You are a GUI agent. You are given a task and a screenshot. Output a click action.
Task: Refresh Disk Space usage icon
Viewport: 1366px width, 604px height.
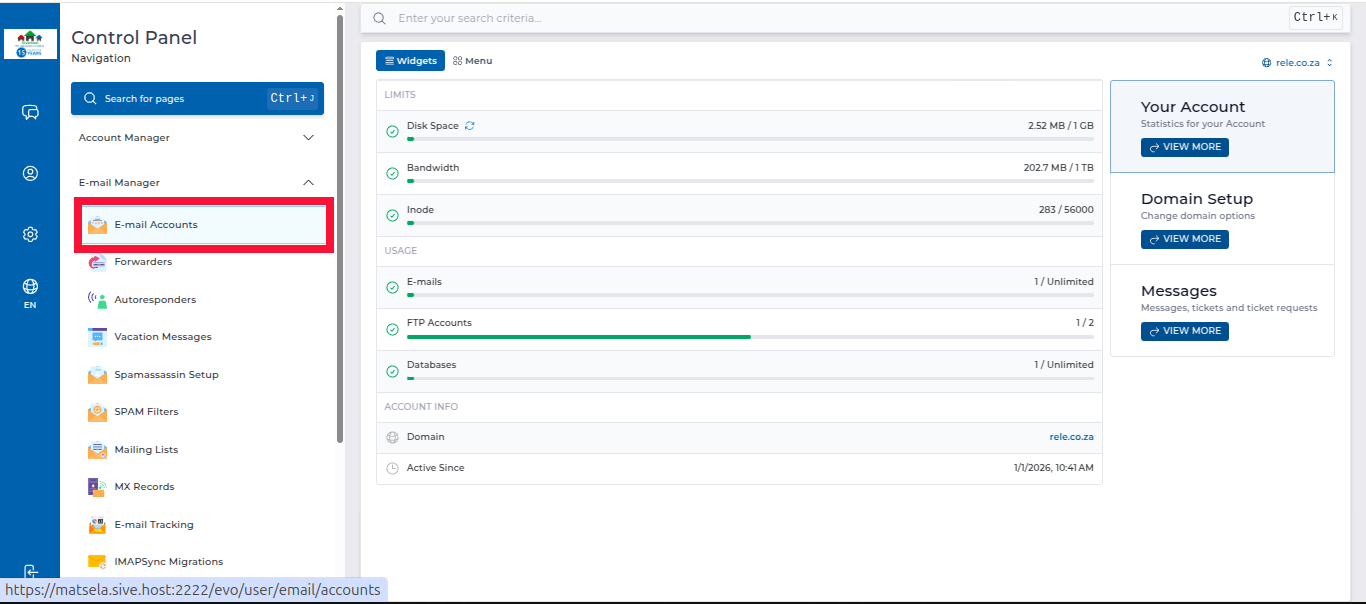click(470, 126)
